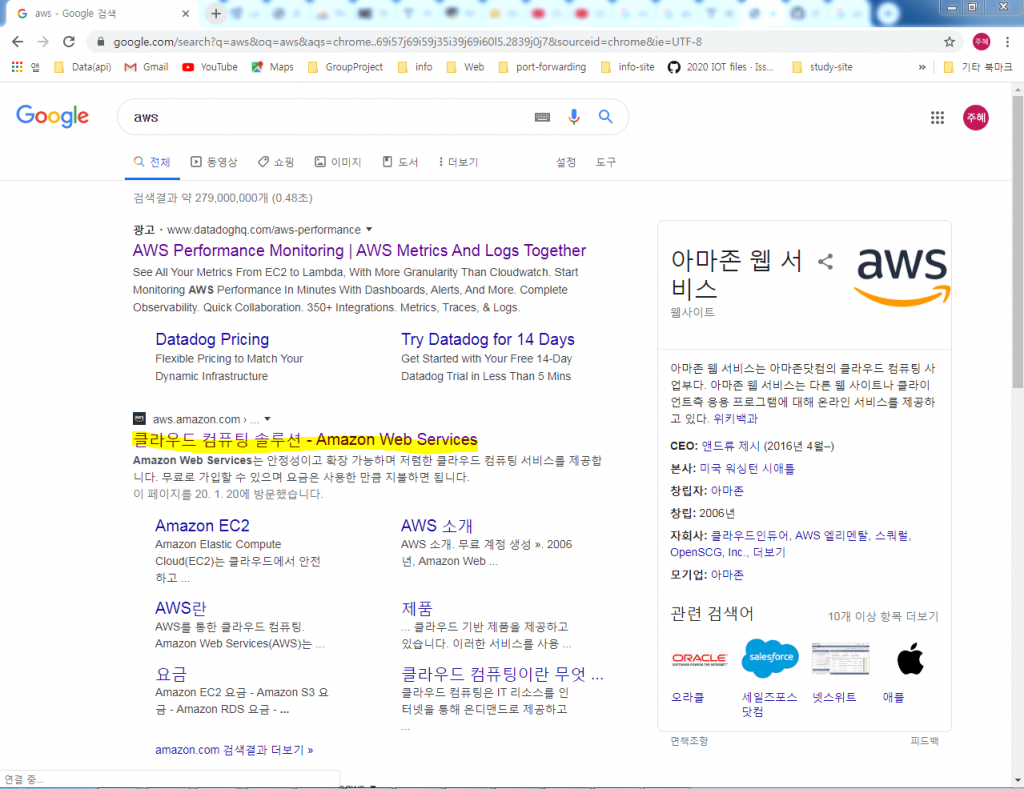Open Amazon EC2 sitelink
Image resolution: width=1024 pixels, height=789 pixels.
[202, 526]
